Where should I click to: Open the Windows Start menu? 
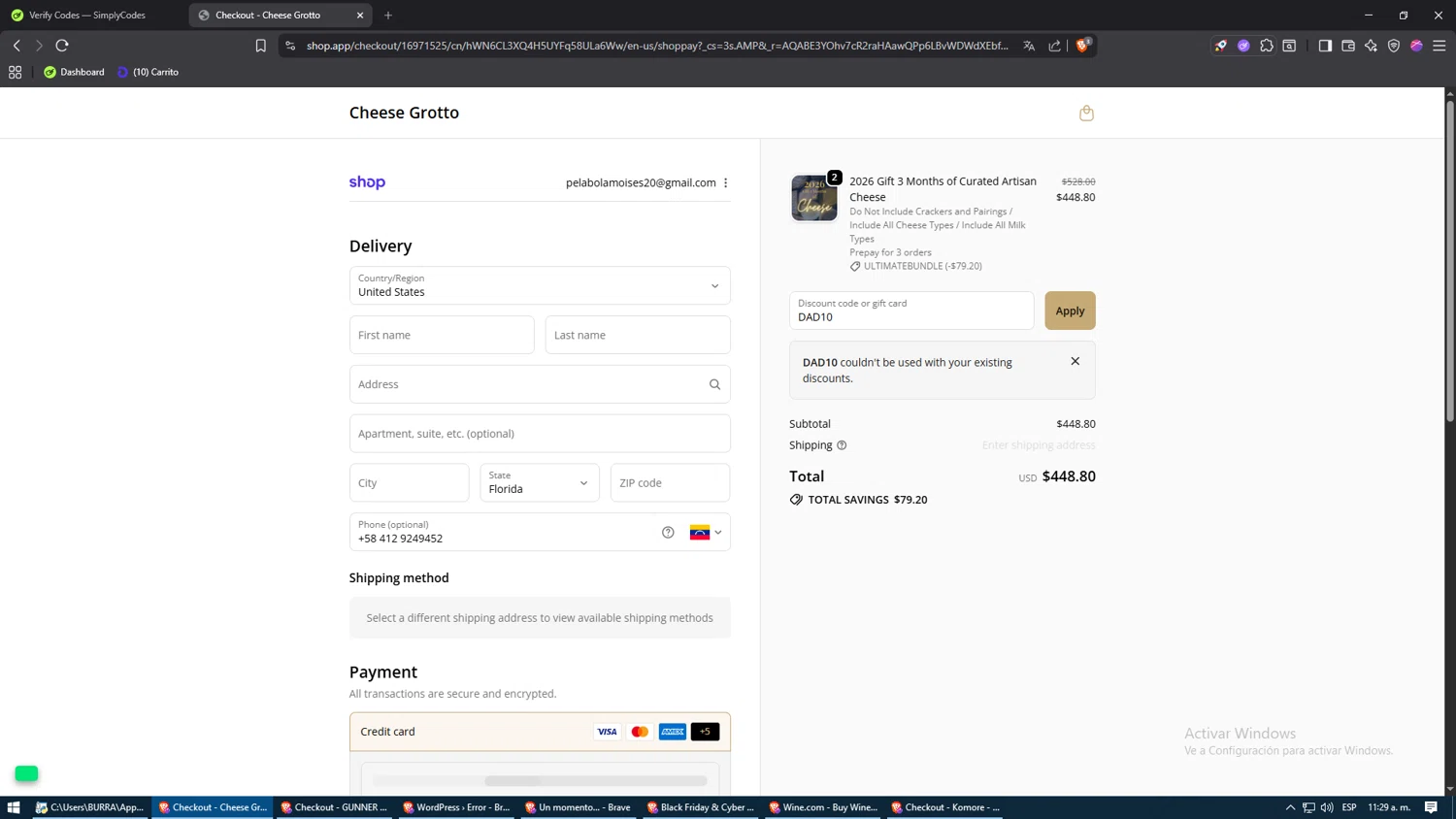pos(14,807)
